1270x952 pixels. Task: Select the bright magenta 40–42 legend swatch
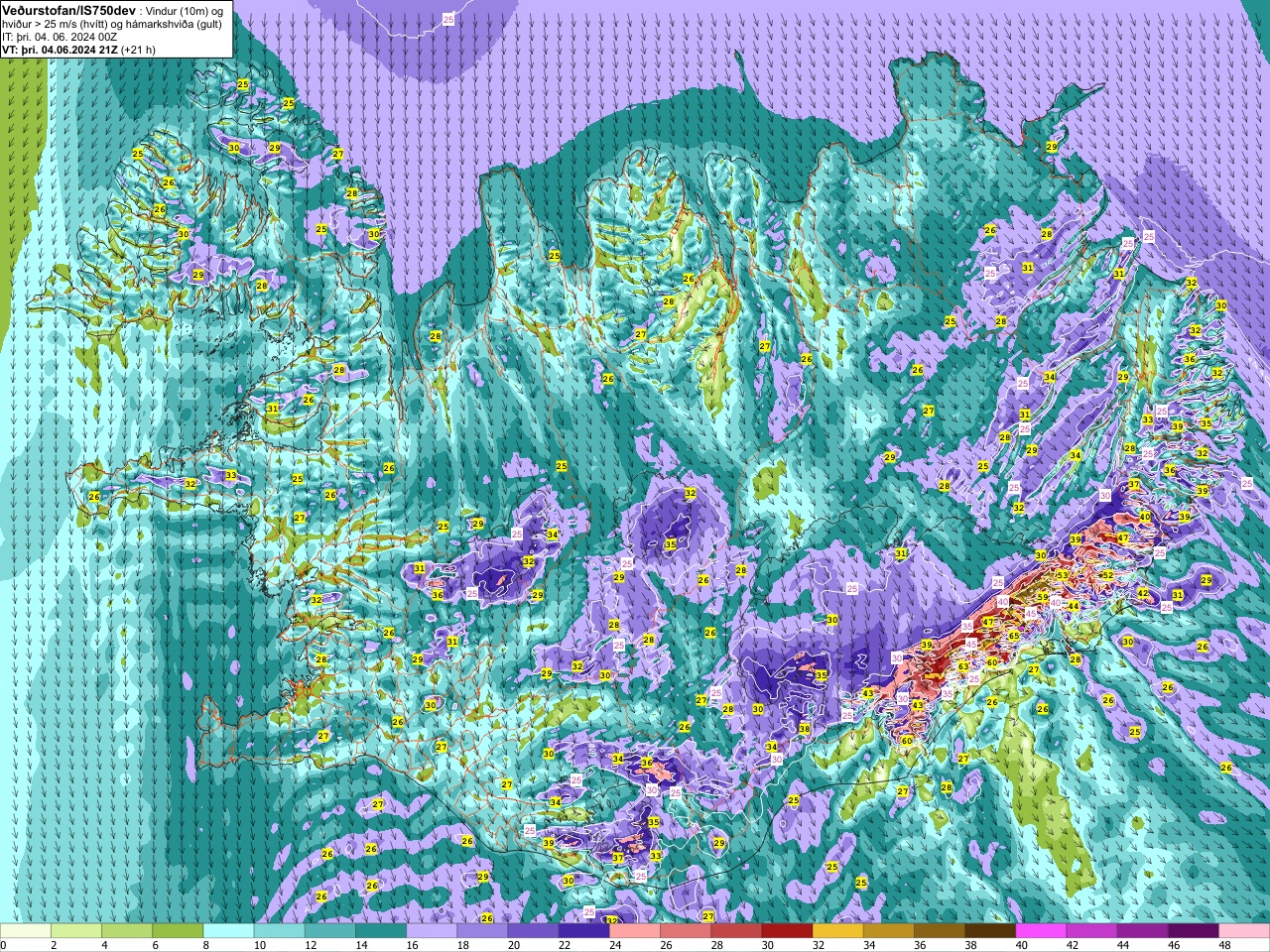click(x=1041, y=931)
